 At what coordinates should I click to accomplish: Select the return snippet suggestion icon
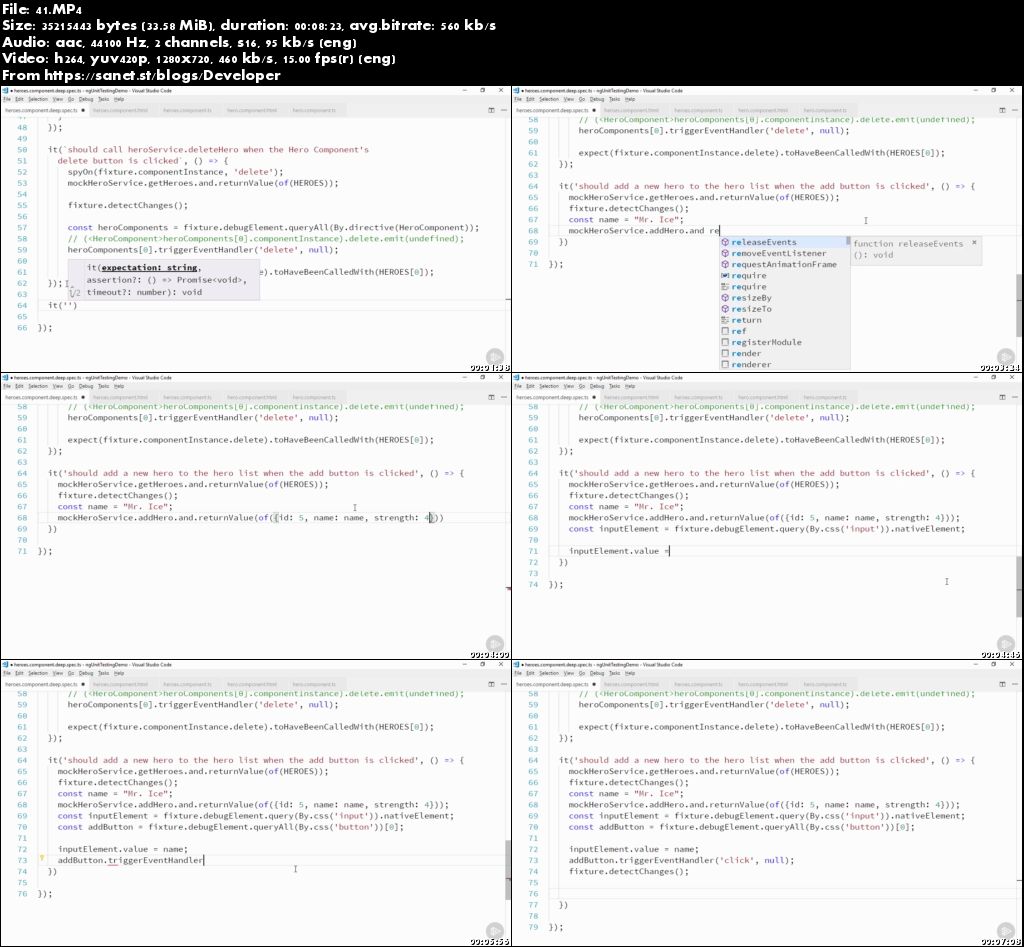[x=725, y=320]
